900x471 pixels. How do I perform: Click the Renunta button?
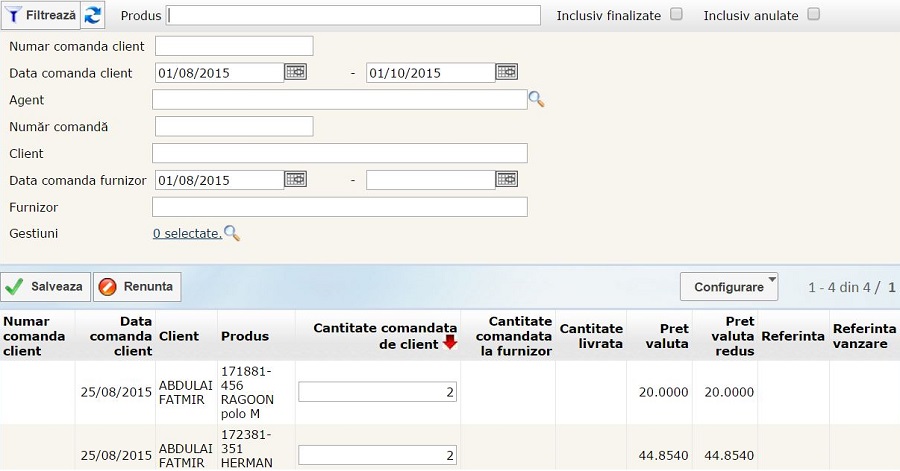(137, 287)
